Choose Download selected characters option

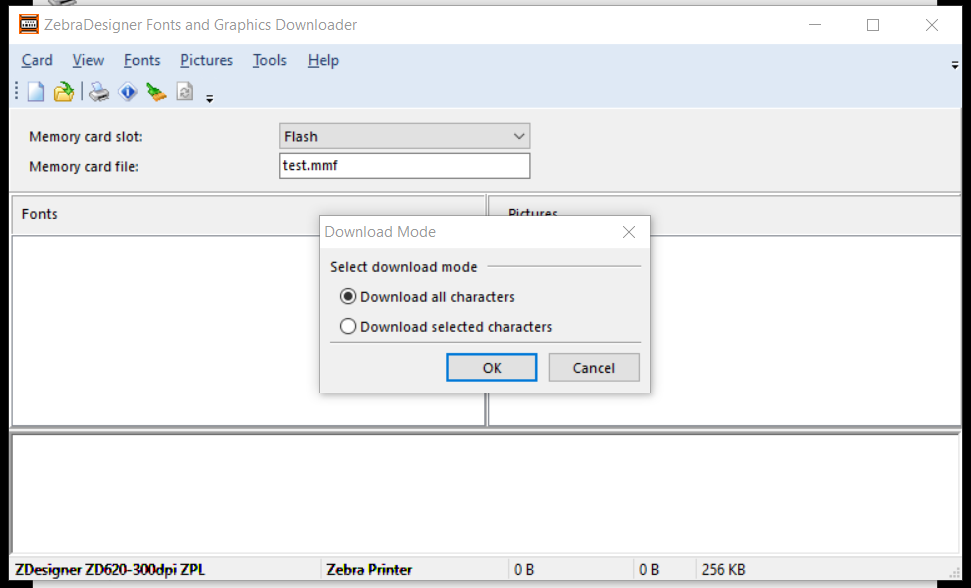348,327
